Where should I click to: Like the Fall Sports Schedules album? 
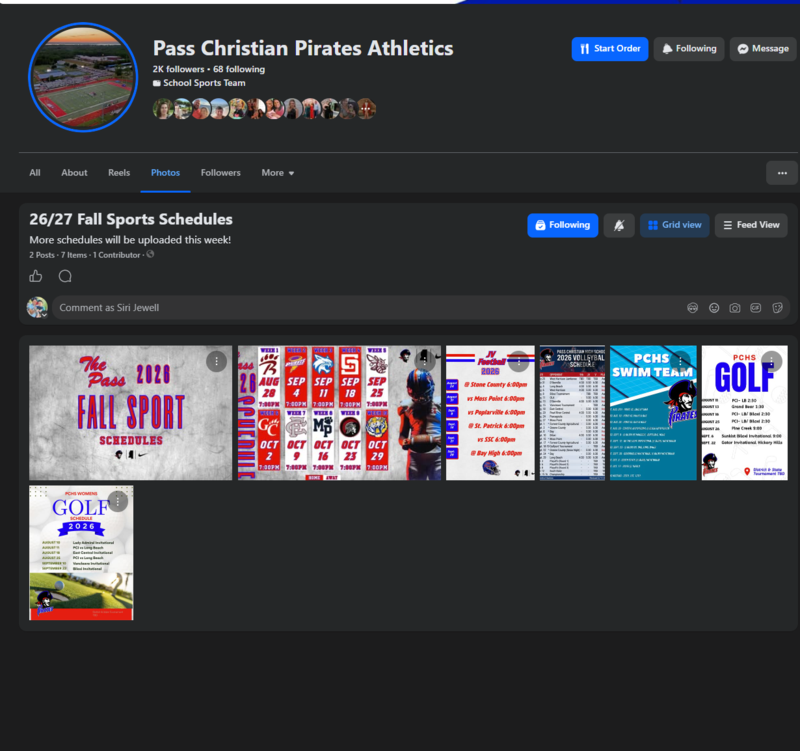point(36,276)
